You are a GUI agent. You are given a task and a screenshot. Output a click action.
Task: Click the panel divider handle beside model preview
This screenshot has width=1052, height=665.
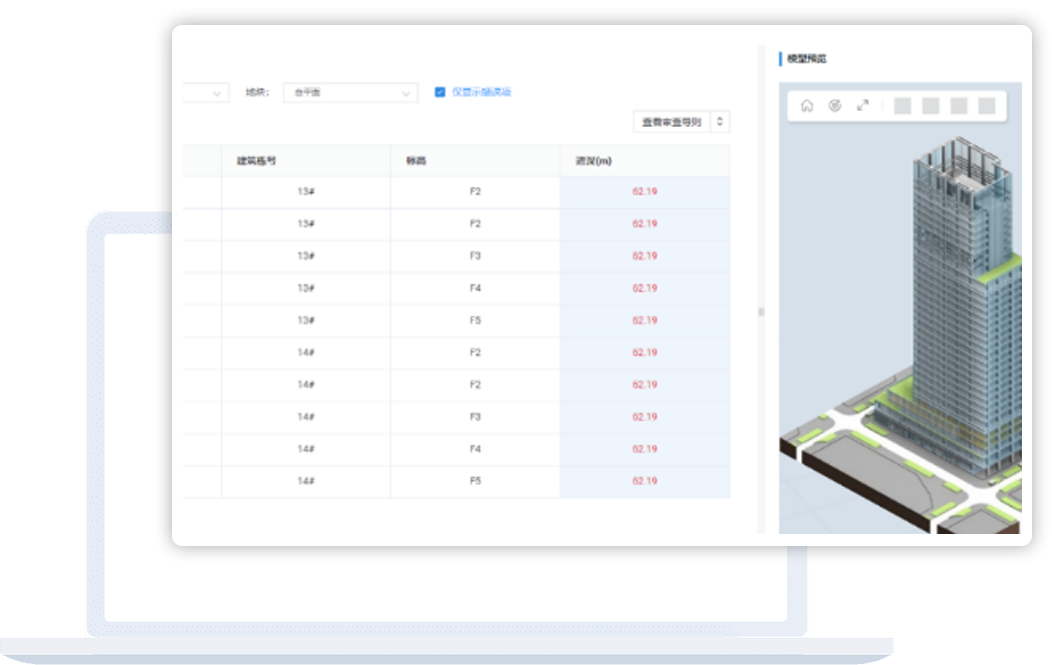(x=761, y=312)
